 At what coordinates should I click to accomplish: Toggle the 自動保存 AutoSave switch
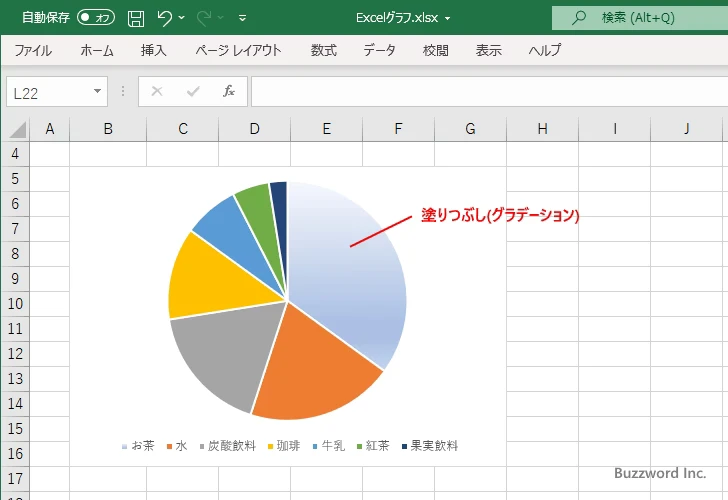[x=96, y=18]
